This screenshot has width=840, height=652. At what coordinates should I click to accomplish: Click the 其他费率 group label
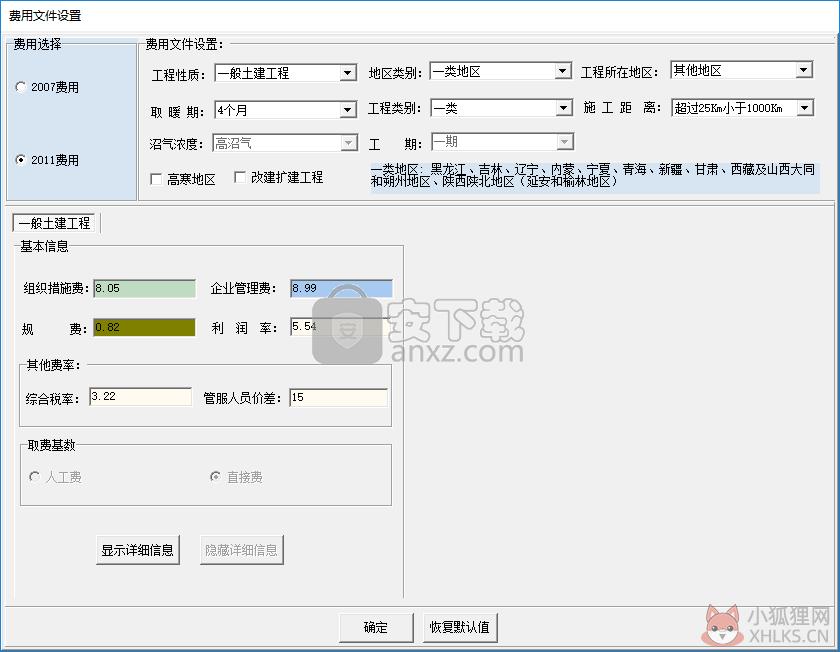pyautogui.click(x=53, y=365)
